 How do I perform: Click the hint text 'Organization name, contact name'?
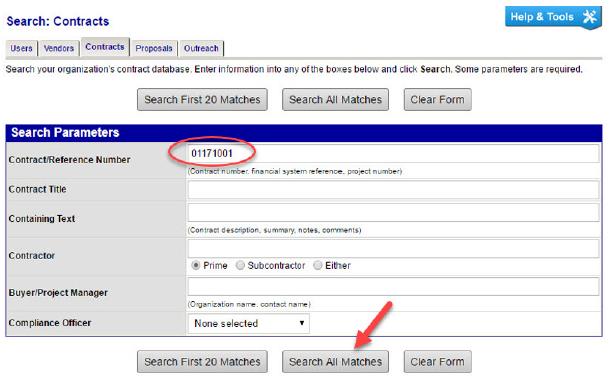[249, 304]
